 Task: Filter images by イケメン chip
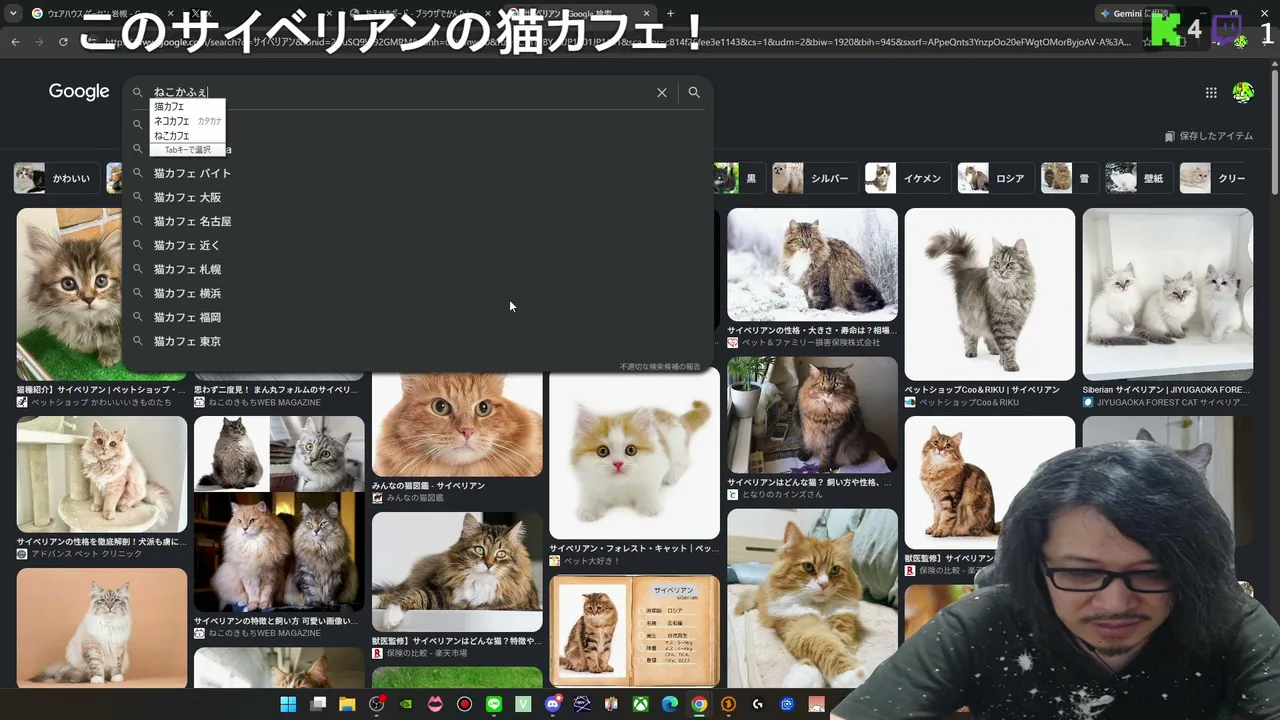coord(907,178)
